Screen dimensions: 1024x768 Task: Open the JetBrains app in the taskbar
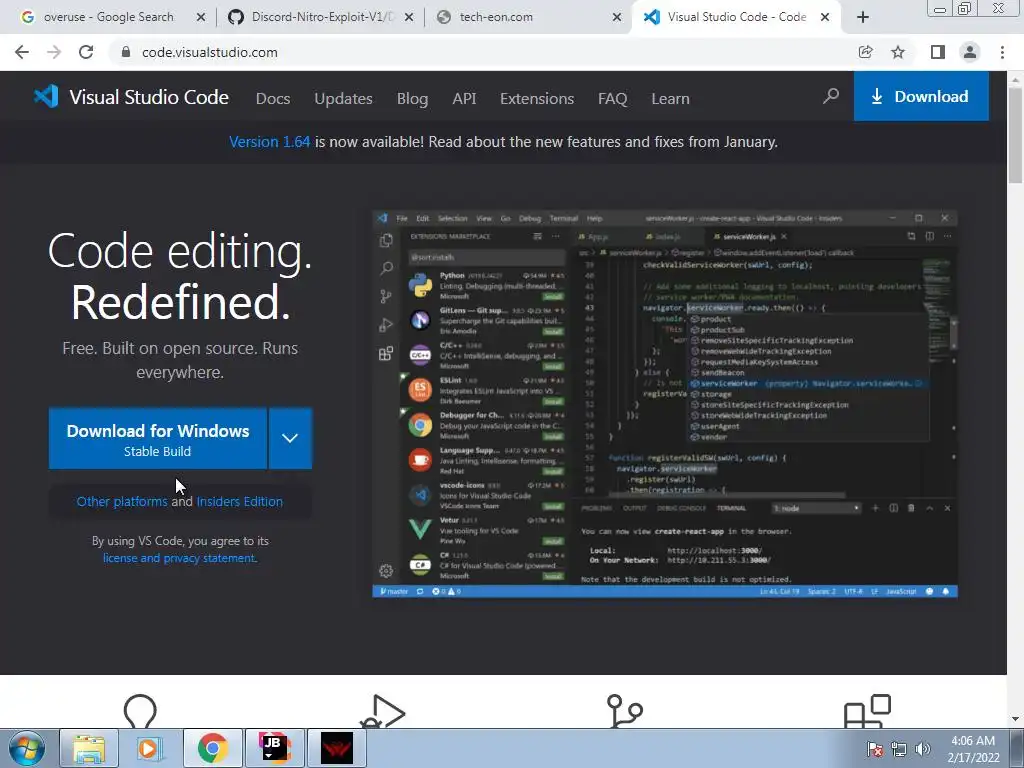[x=274, y=748]
